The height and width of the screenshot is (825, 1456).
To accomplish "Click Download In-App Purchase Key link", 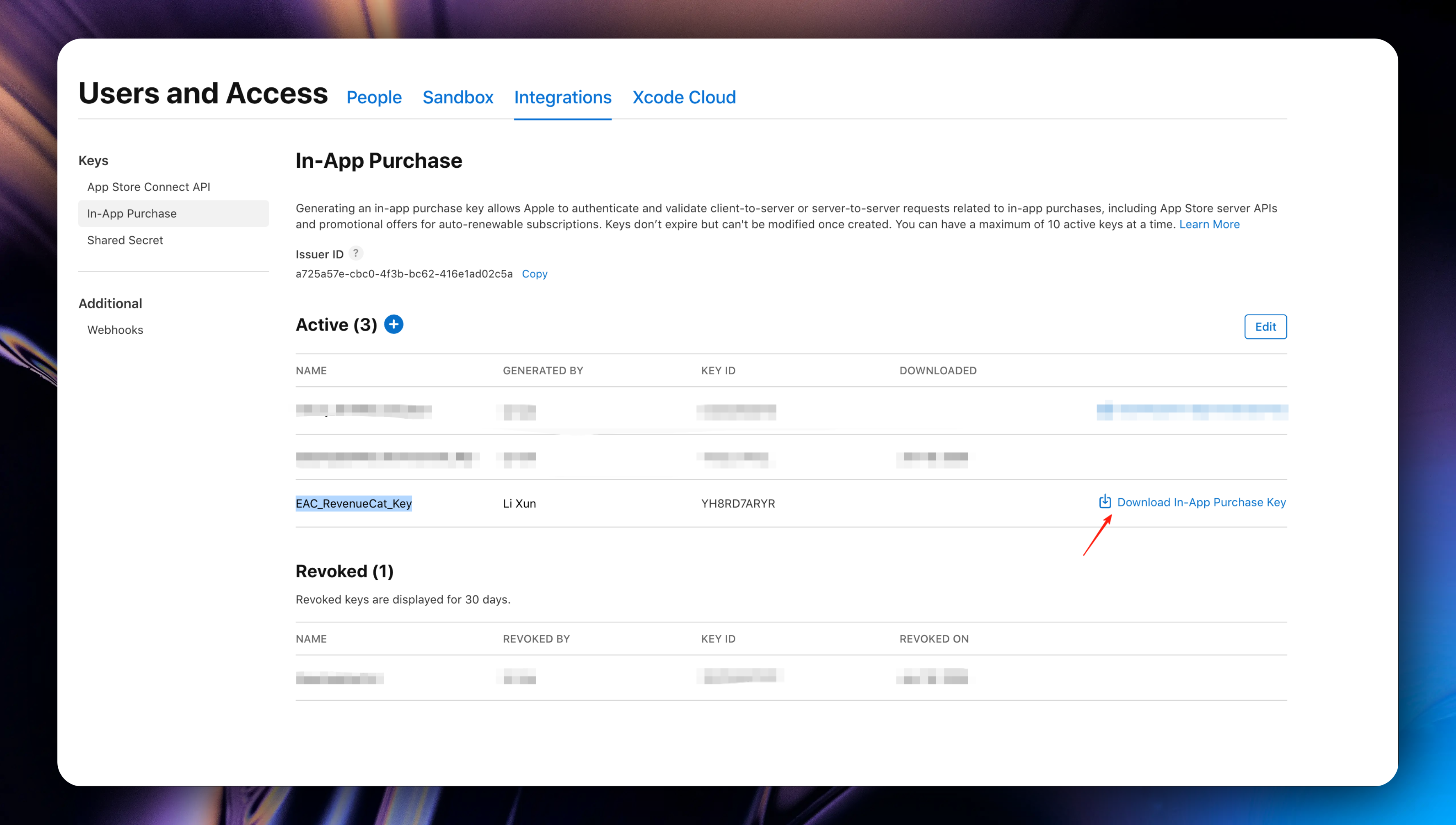I will pos(1201,503).
